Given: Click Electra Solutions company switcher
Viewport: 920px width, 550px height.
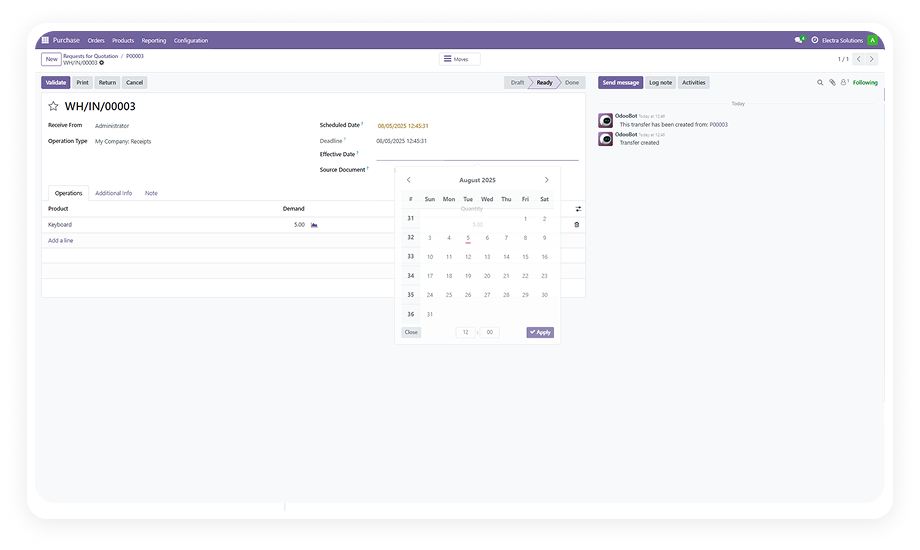Looking at the screenshot, I should click(842, 41).
